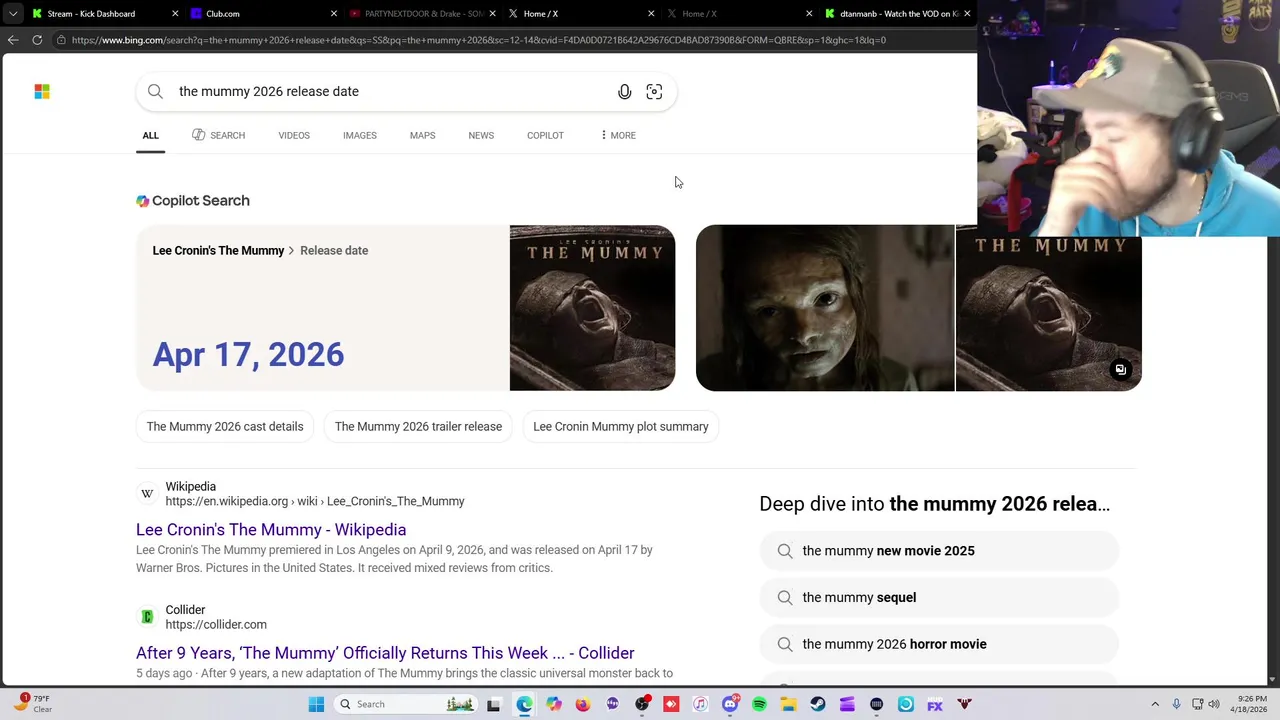Click the Copilot Search heading
This screenshot has width=1280, height=720.
[193, 201]
